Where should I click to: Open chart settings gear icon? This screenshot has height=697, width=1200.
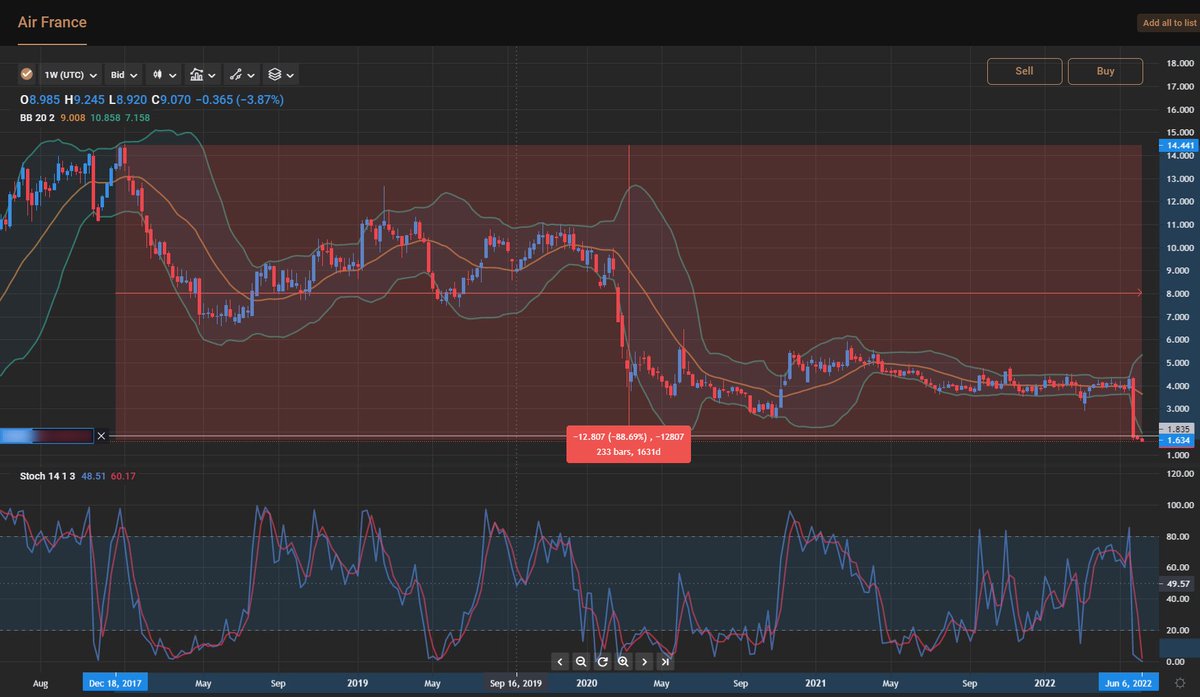1180,684
